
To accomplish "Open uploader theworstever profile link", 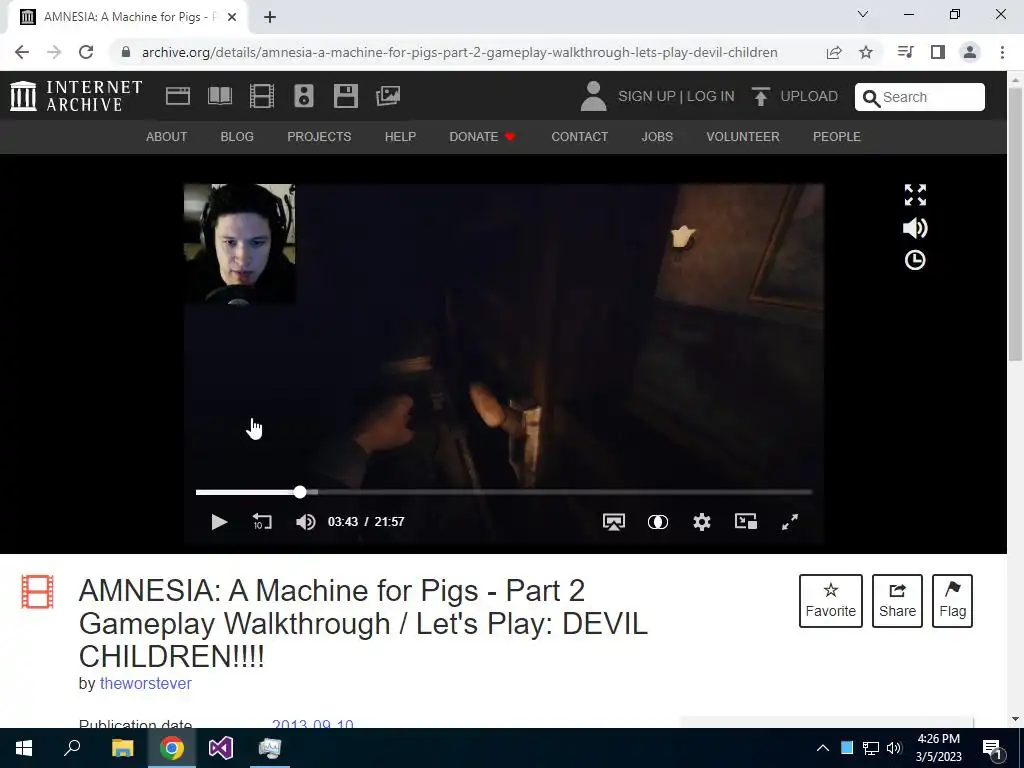I will tap(146, 684).
